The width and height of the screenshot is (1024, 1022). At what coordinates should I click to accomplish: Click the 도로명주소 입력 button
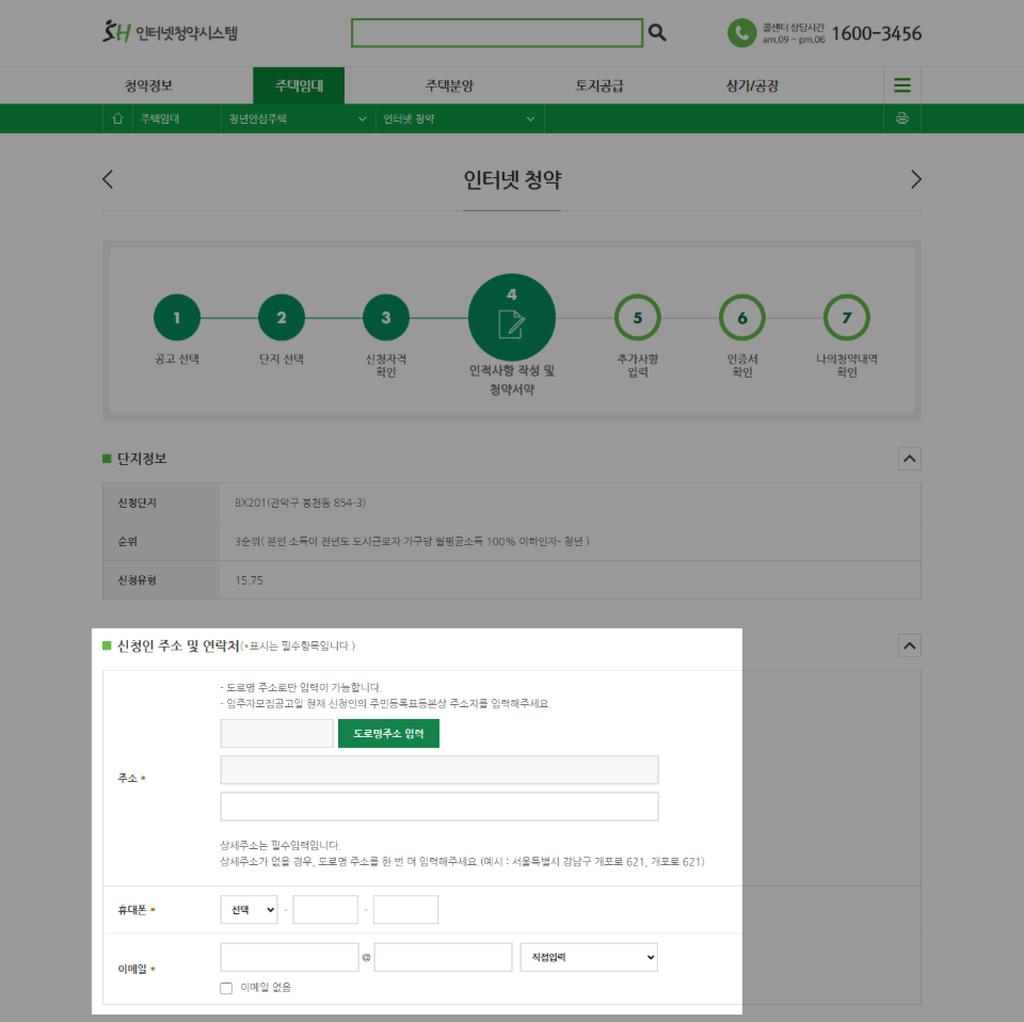(388, 733)
